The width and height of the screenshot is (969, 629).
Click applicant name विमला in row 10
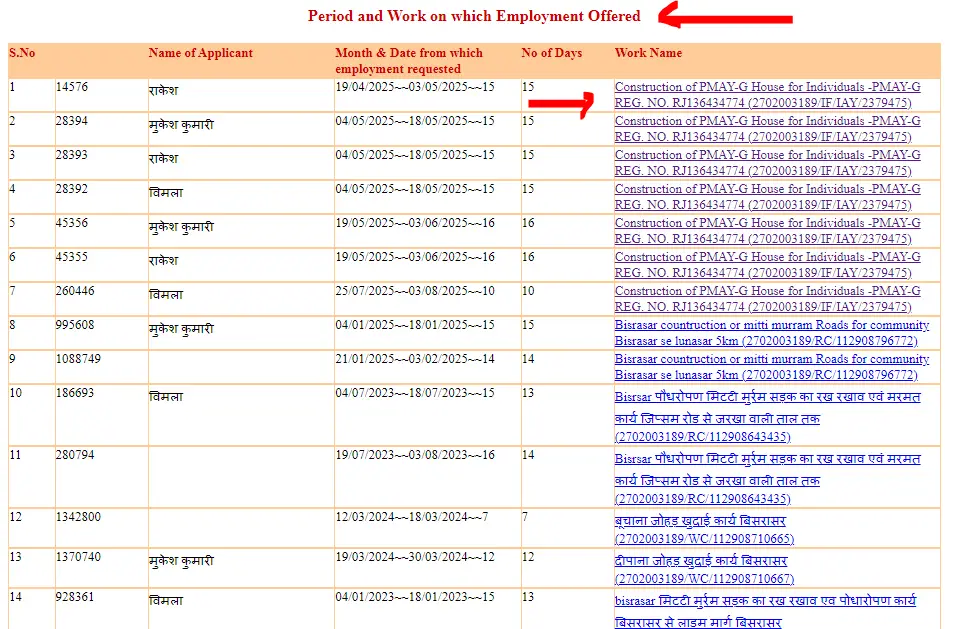(166, 396)
